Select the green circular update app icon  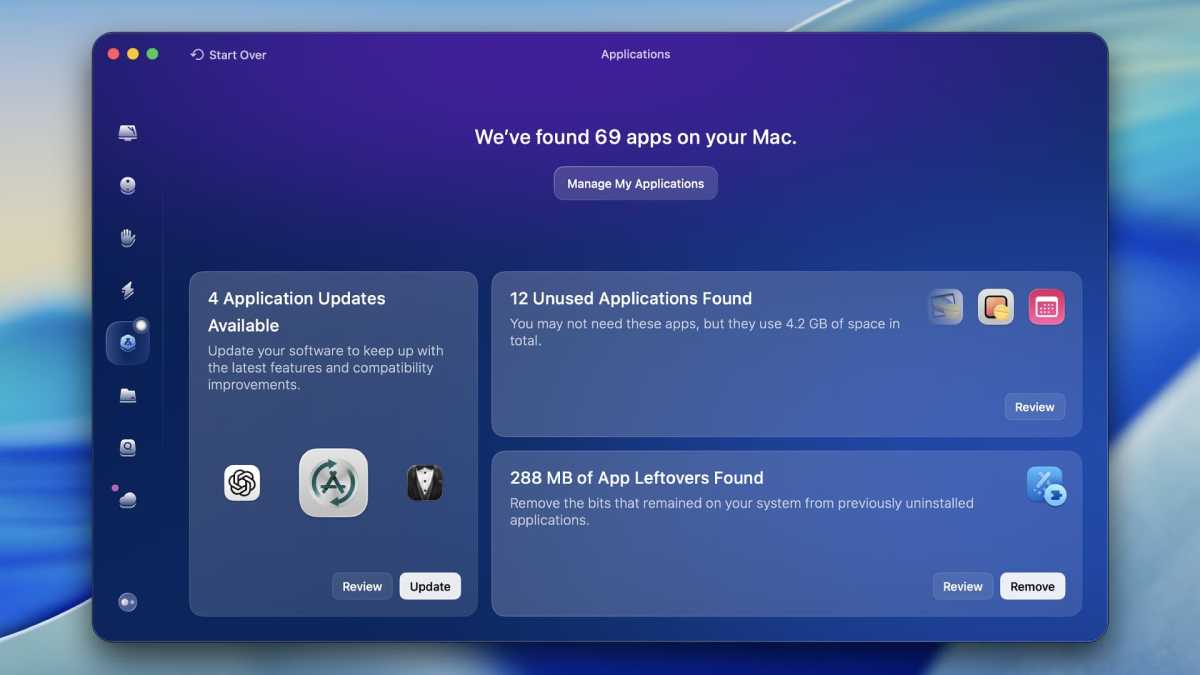[x=333, y=482]
